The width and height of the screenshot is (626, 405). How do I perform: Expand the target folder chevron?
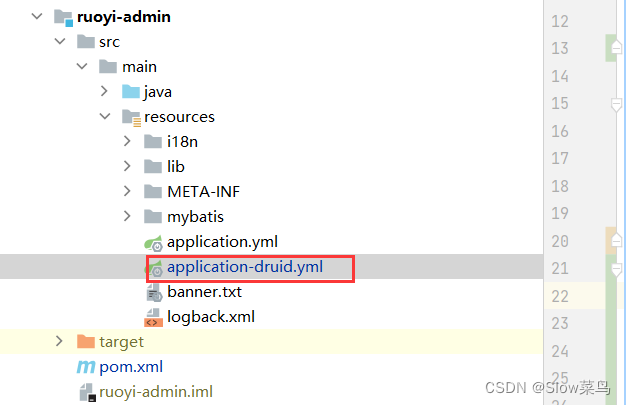click(x=59, y=341)
